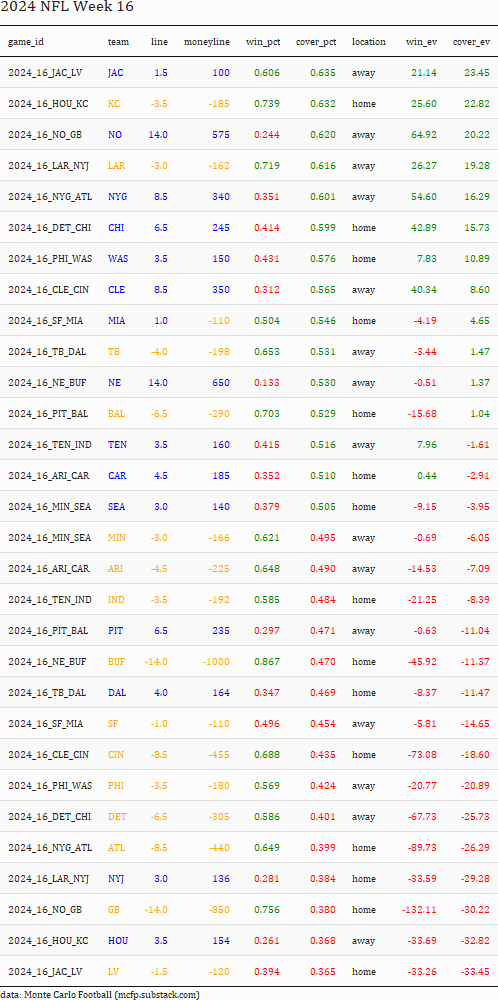Click the KC team cell
The height and width of the screenshot is (1000, 498).
pyautogui.click(x=114, y=104)
